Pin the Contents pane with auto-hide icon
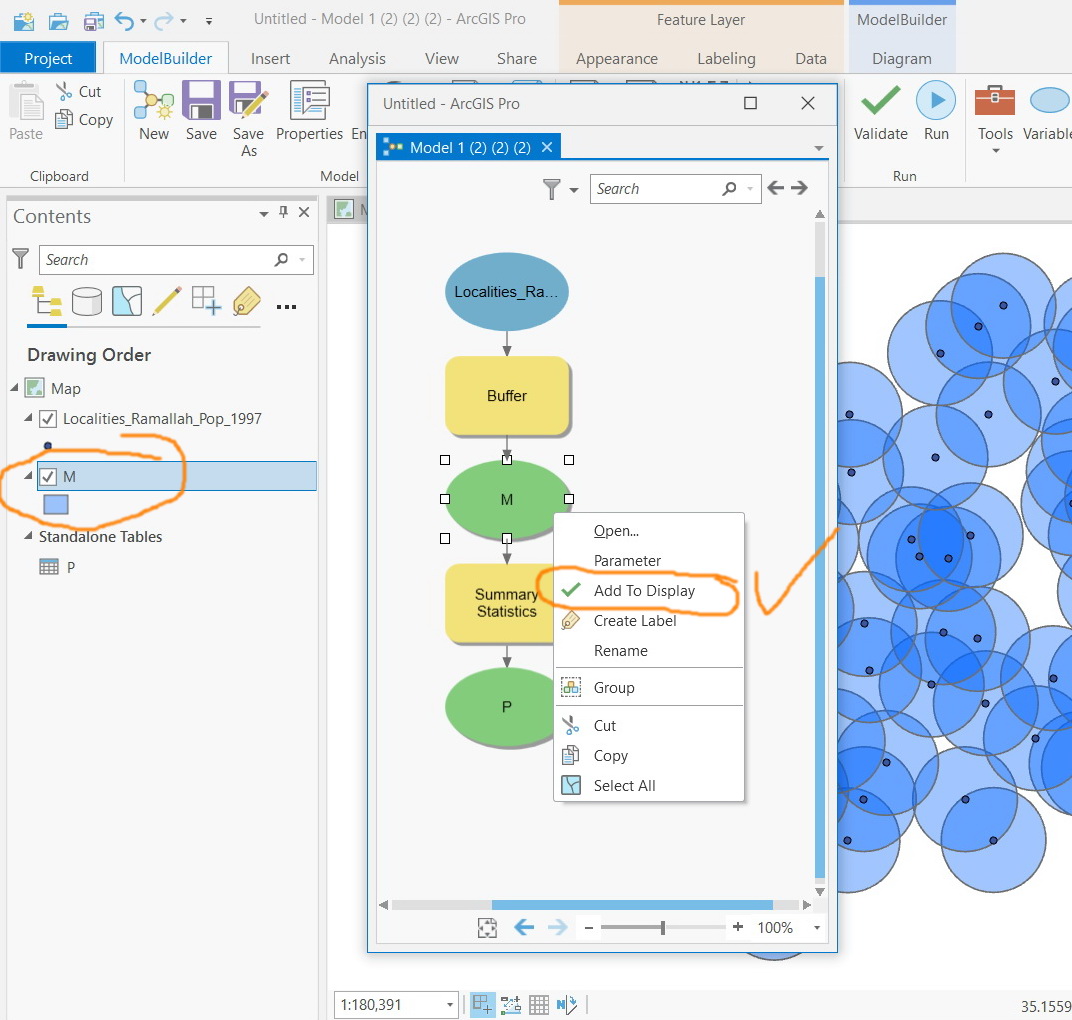Screen dimensions: 1072x1020 284,212
